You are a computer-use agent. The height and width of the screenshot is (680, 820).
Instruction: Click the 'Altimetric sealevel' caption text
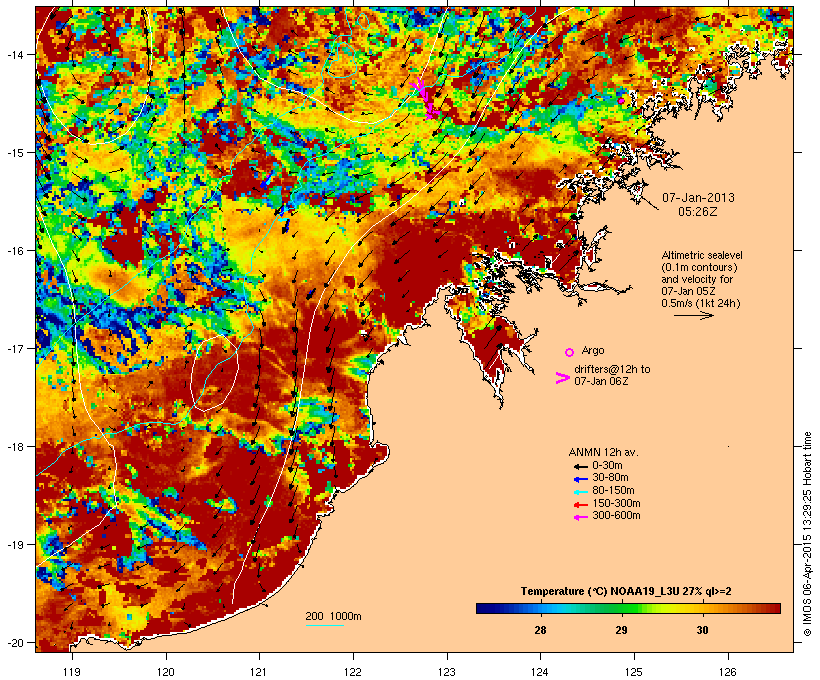702,255
